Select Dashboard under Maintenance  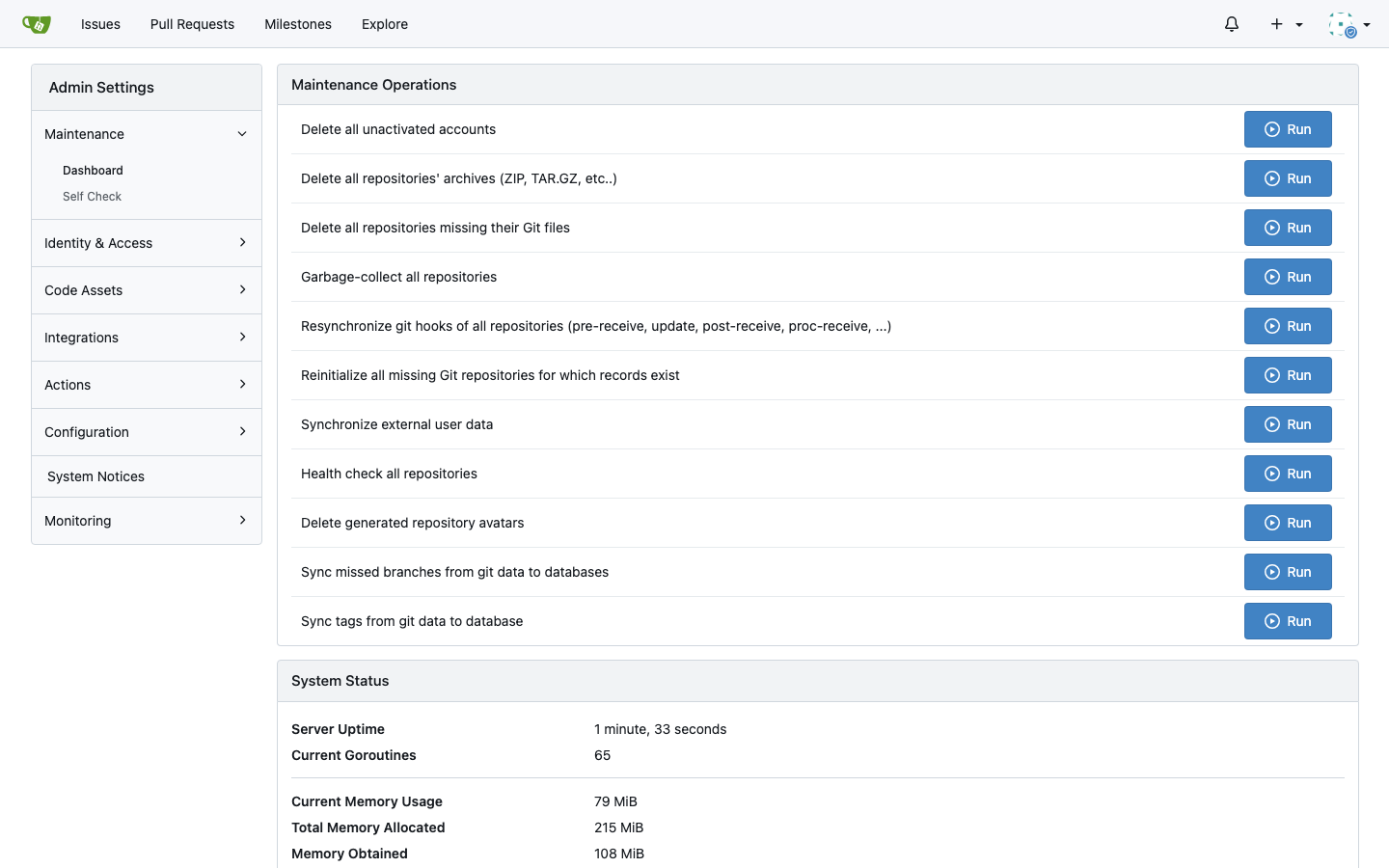(93, 171)
